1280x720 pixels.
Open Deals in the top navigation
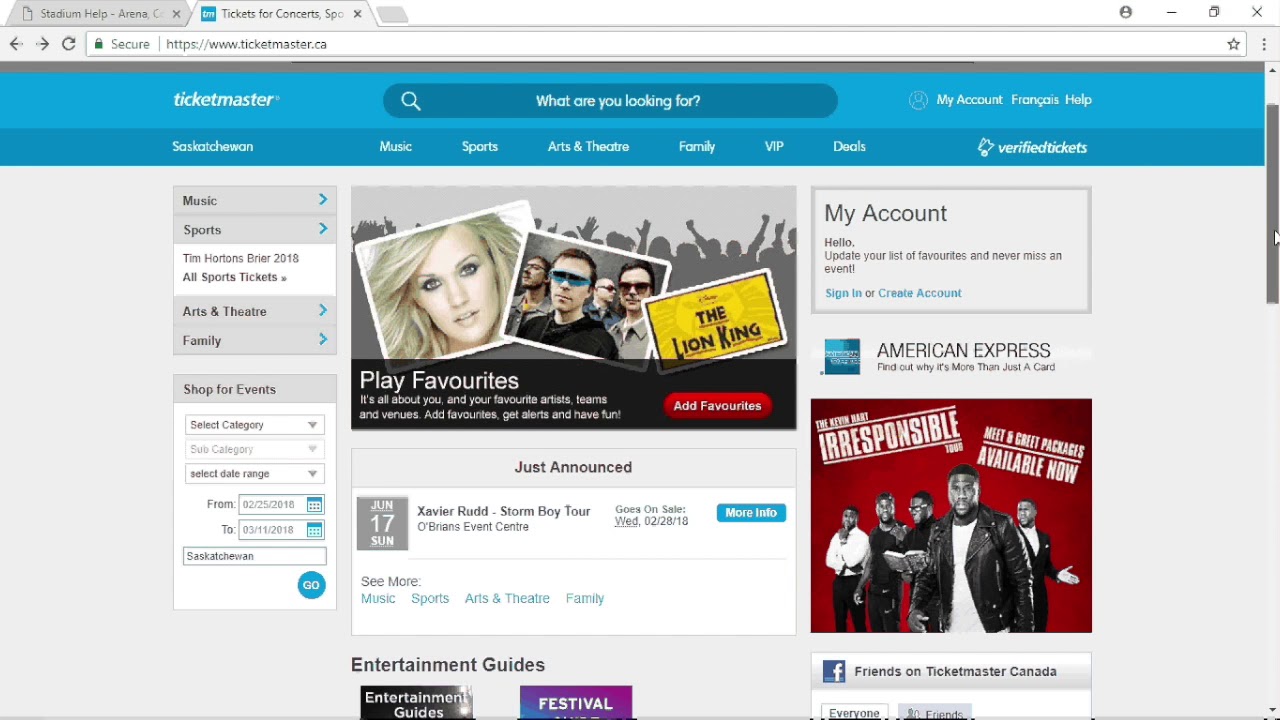click(849, 146)
